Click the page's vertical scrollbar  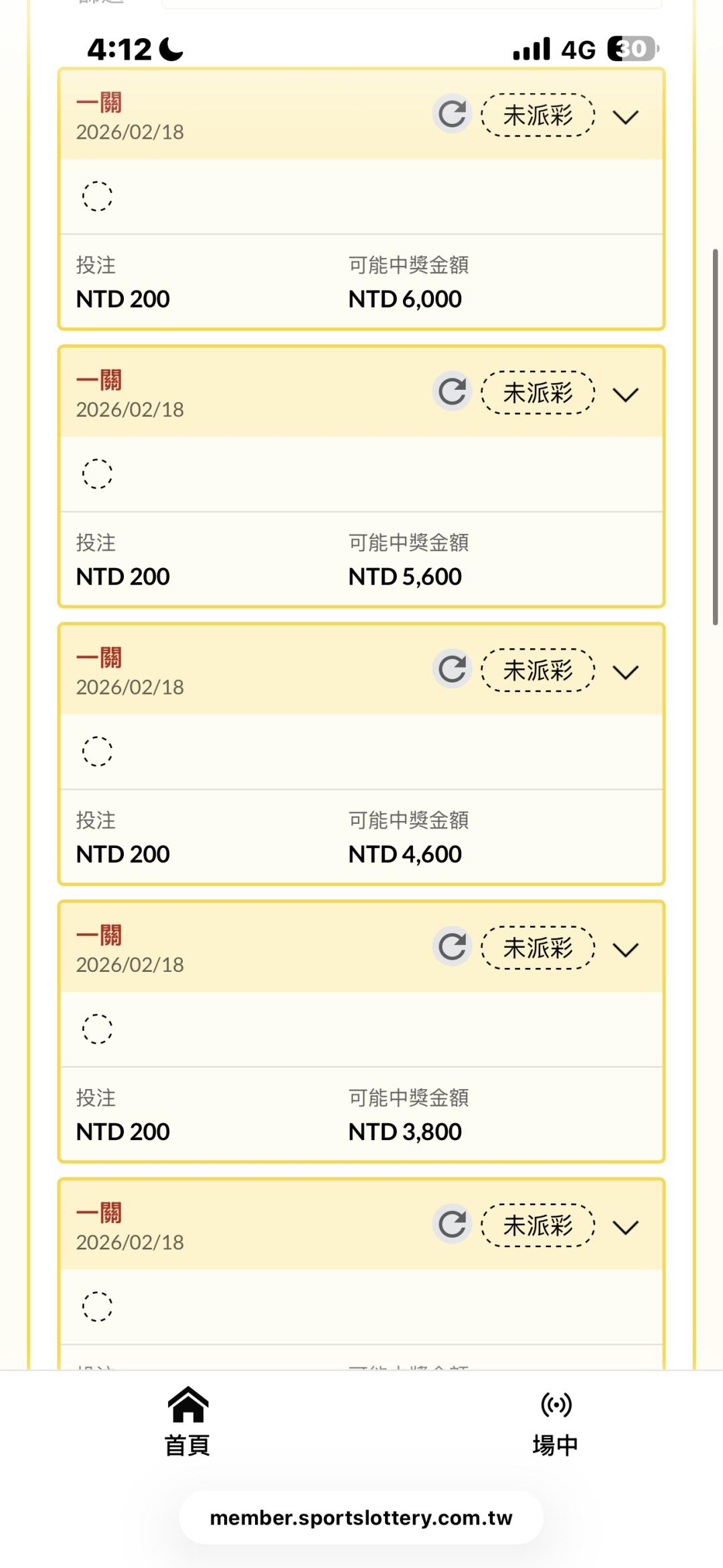715,437
